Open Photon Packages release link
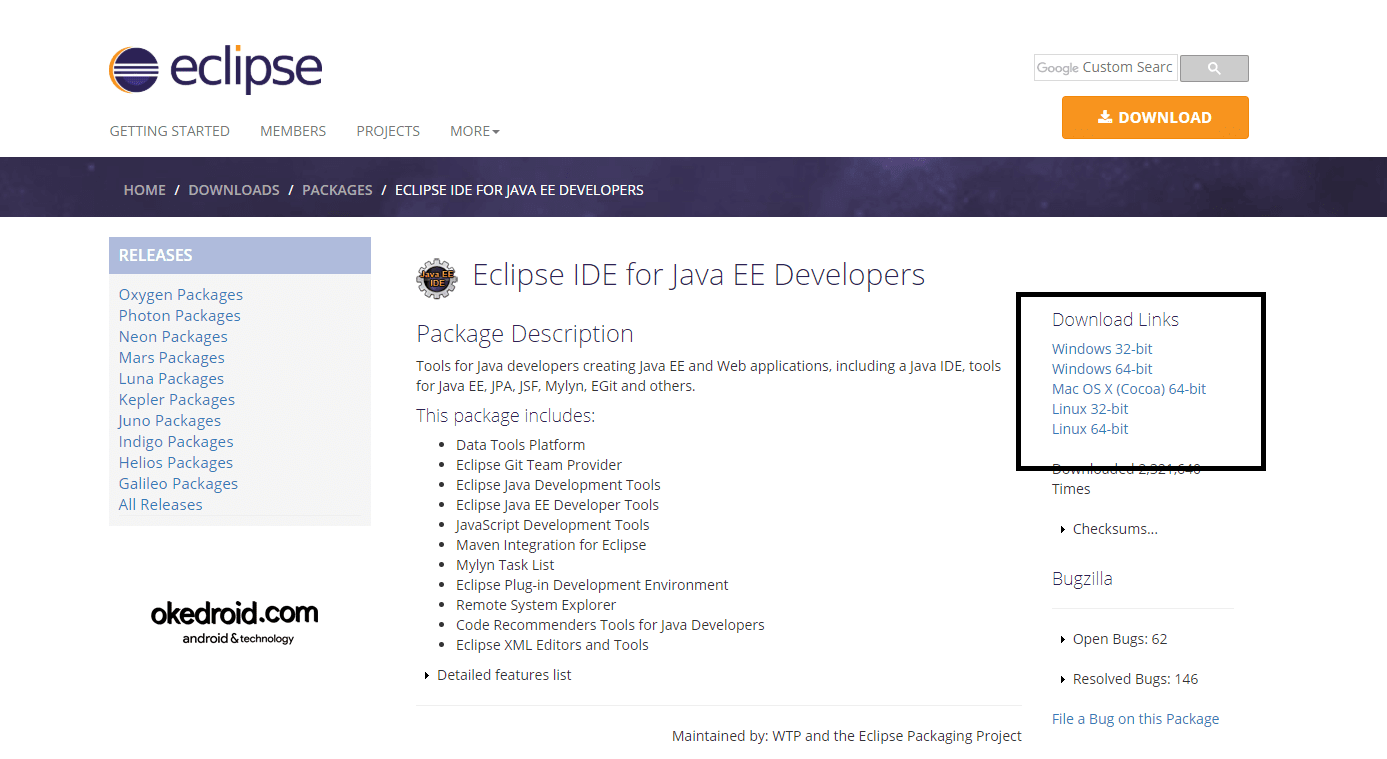 point(180,315)
